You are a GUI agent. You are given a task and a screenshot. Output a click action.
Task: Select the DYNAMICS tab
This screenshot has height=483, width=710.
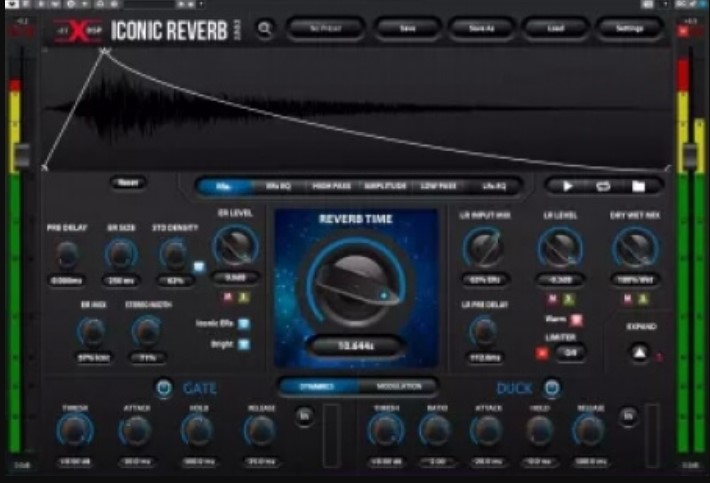click(x=317, y=387)
